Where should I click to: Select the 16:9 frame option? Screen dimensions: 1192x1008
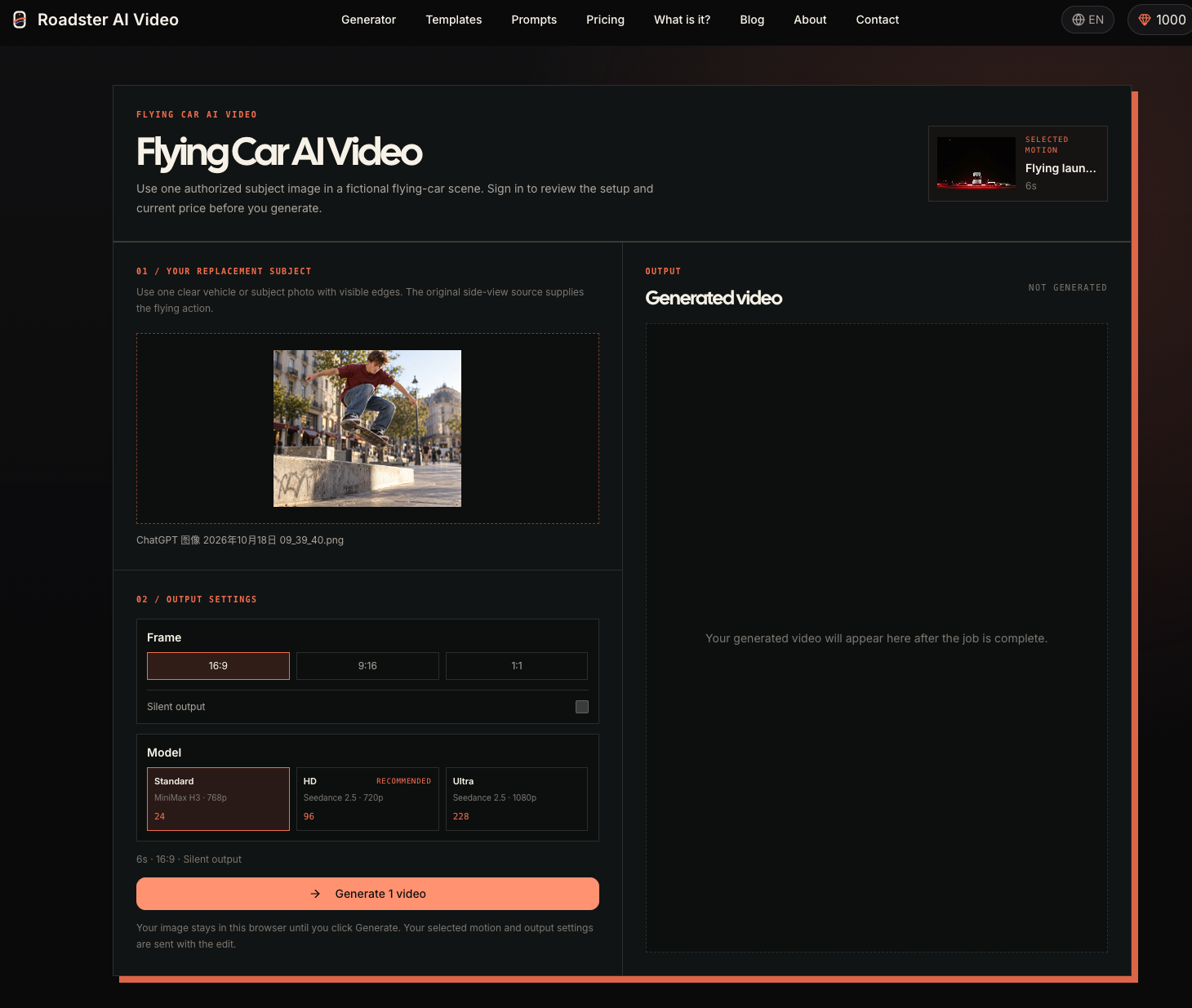pos(218,666)
